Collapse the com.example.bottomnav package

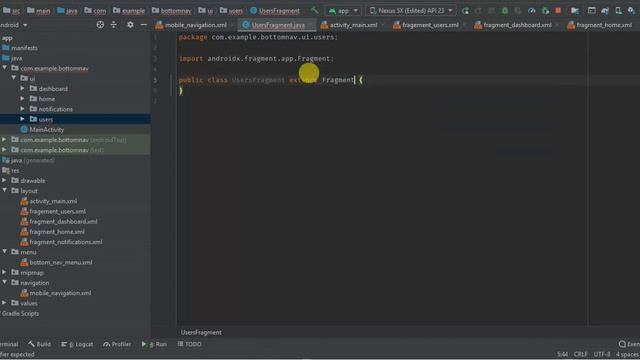point(4,68)
